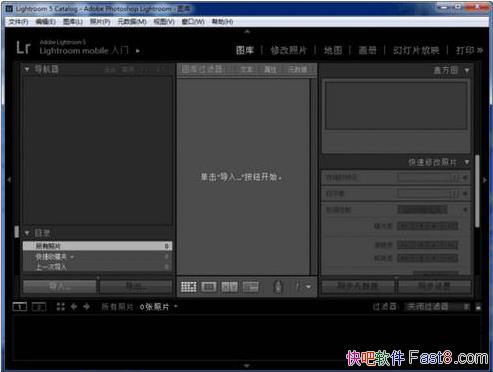Open the 编辑(E) menu
This screenshot has height=372, width=493.
(46, 22)
